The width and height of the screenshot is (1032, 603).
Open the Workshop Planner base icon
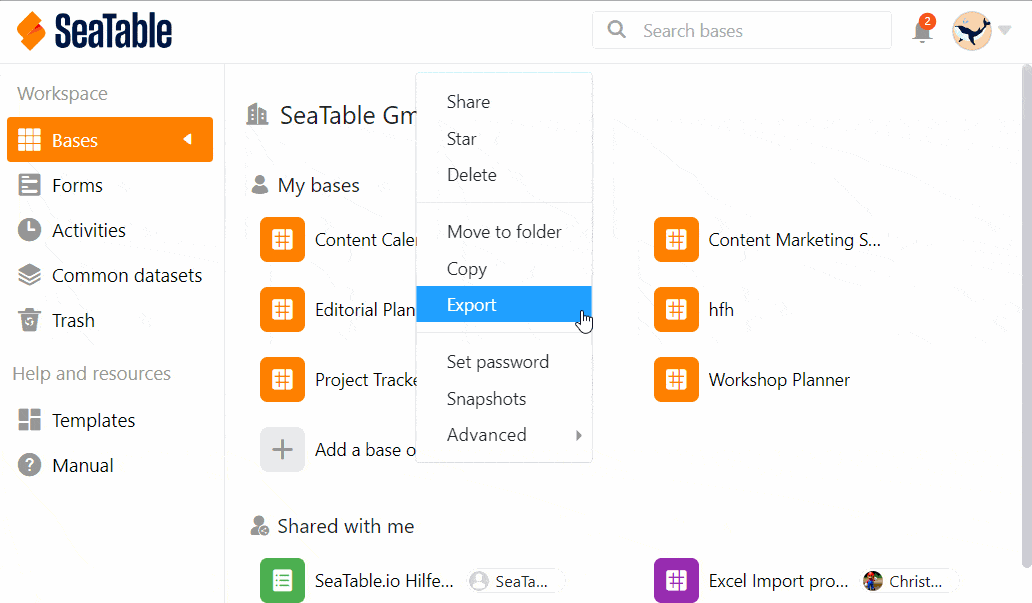(x=676, y=380)
